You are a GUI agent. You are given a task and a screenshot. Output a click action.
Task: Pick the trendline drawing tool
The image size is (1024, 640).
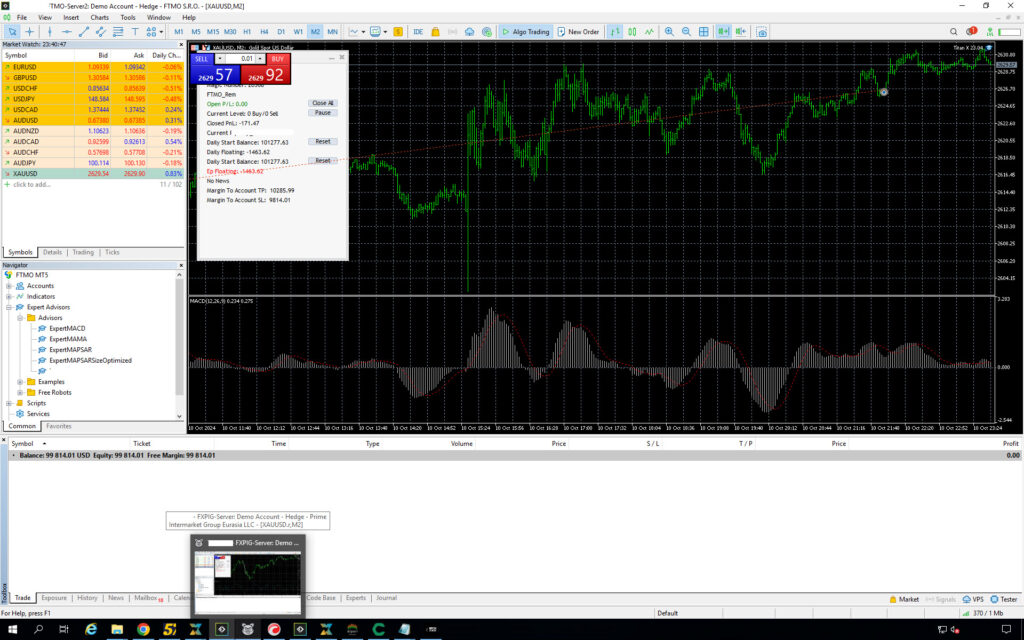tap(84, 31)
